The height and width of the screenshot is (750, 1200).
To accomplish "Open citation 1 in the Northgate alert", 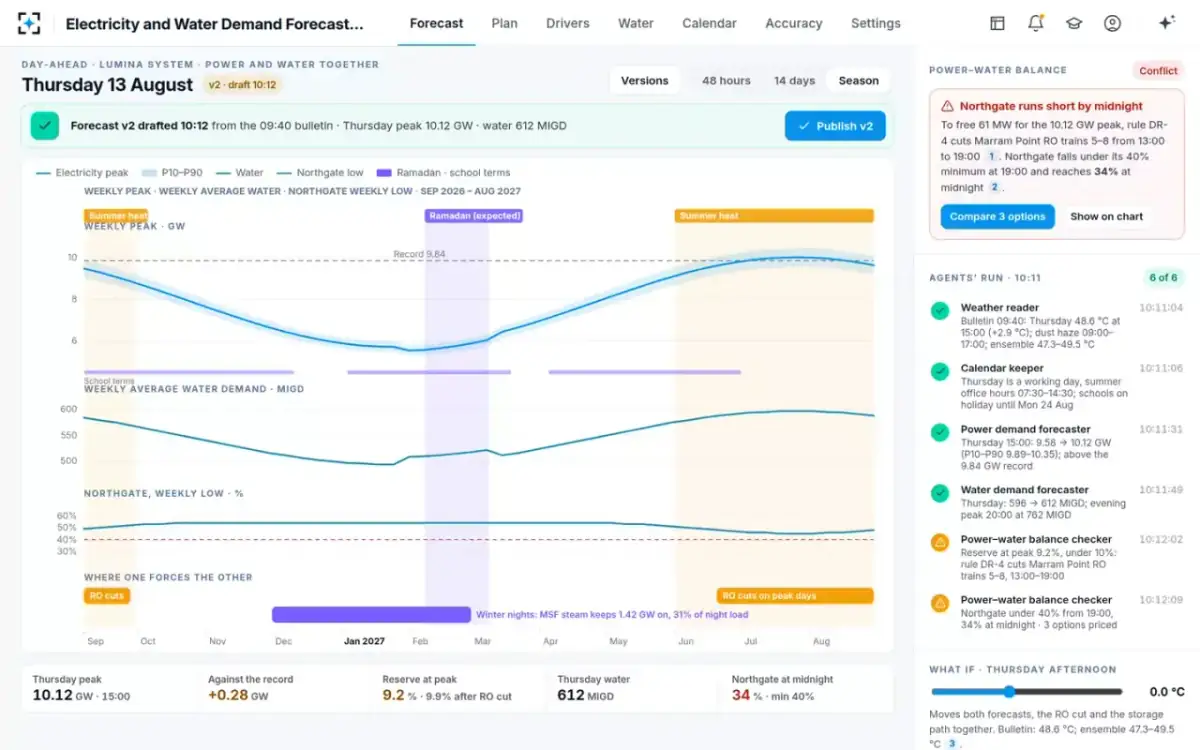I will click(x=992, y=157).
